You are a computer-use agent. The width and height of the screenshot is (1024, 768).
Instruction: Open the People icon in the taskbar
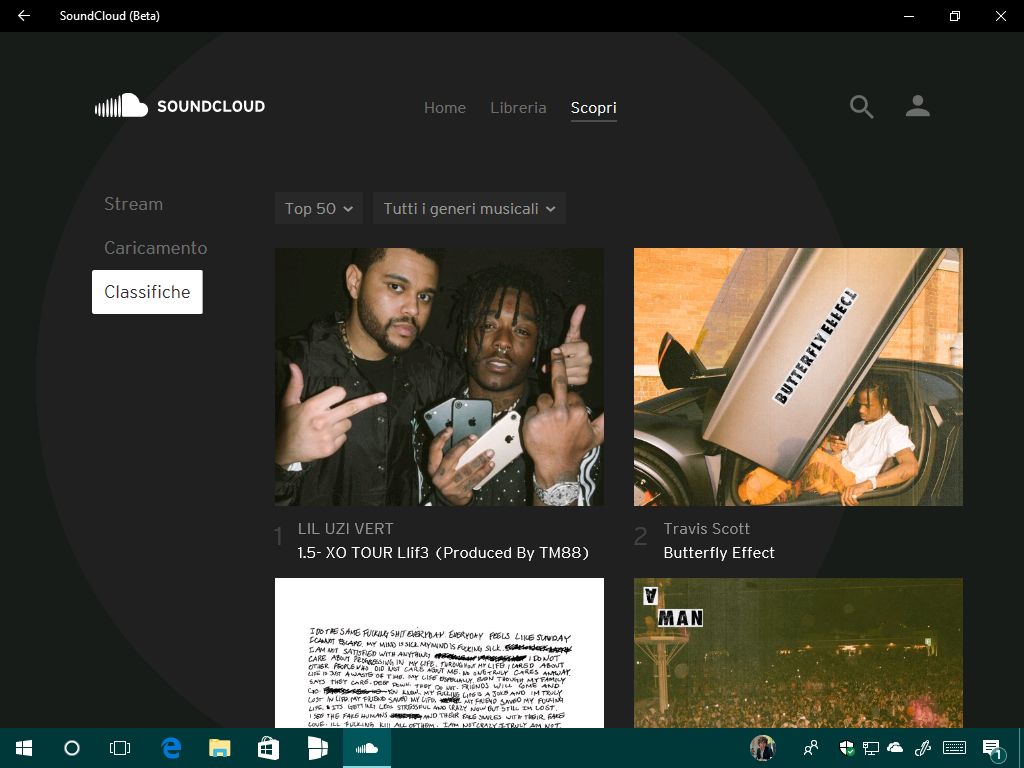click(811, 748)
